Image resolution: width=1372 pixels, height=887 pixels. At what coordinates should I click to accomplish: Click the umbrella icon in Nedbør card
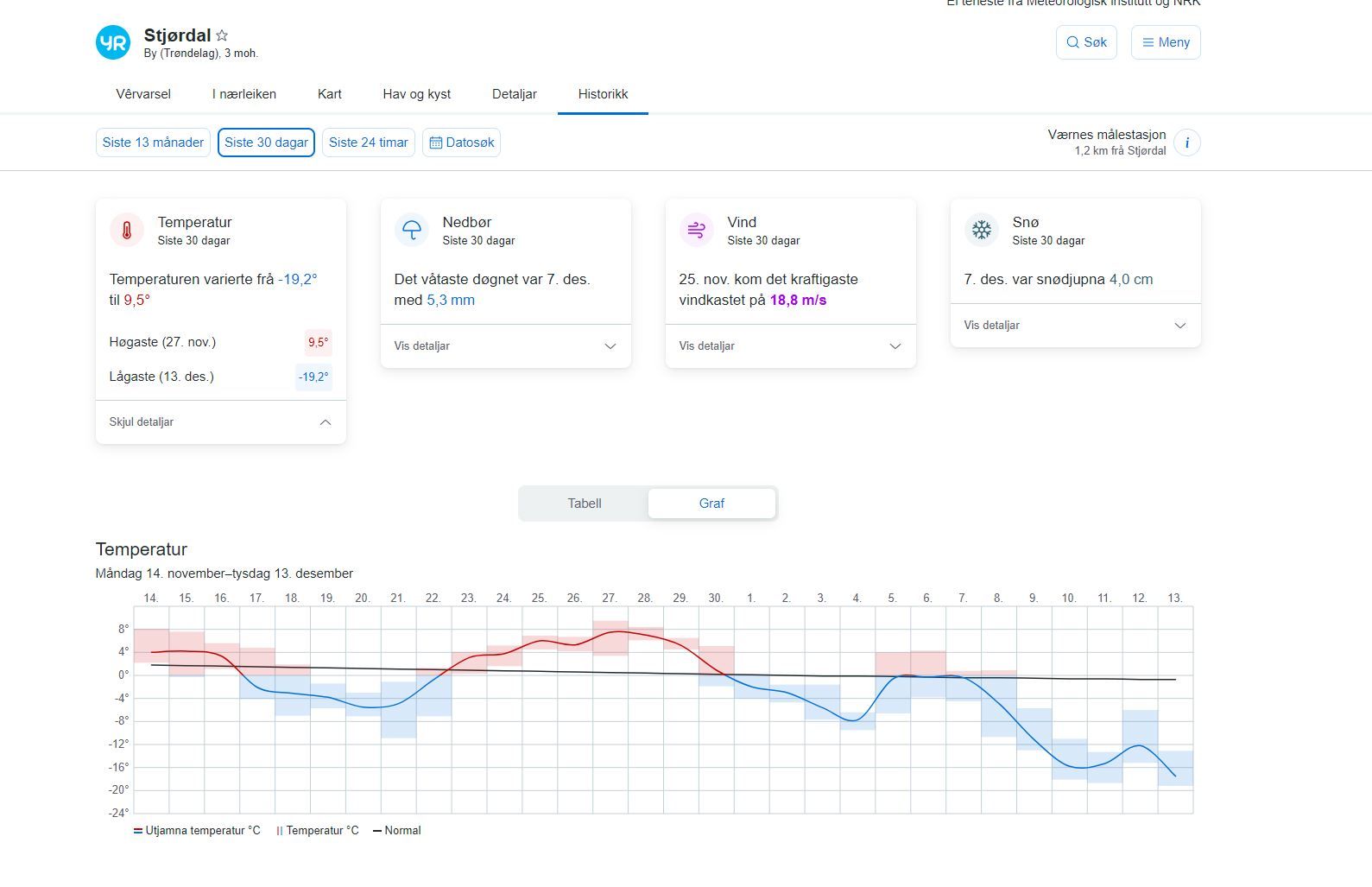coord(412,231)
